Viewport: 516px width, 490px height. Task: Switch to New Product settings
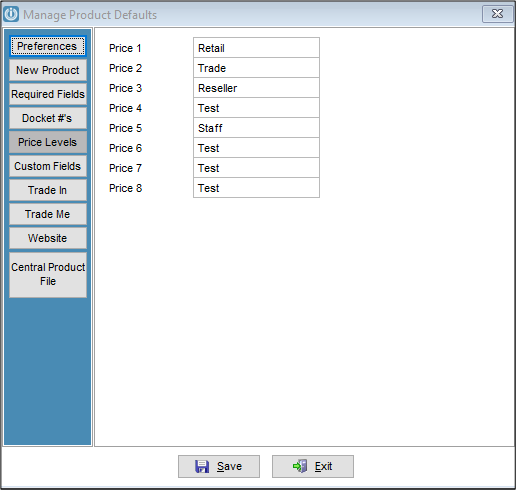tap(48, 70)
